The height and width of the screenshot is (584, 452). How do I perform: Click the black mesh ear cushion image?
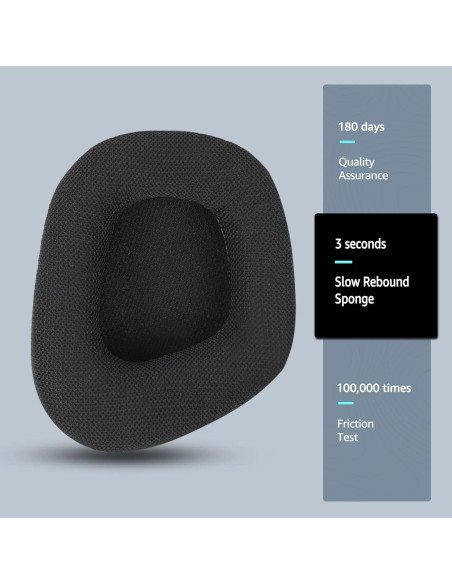pos(164,291)
